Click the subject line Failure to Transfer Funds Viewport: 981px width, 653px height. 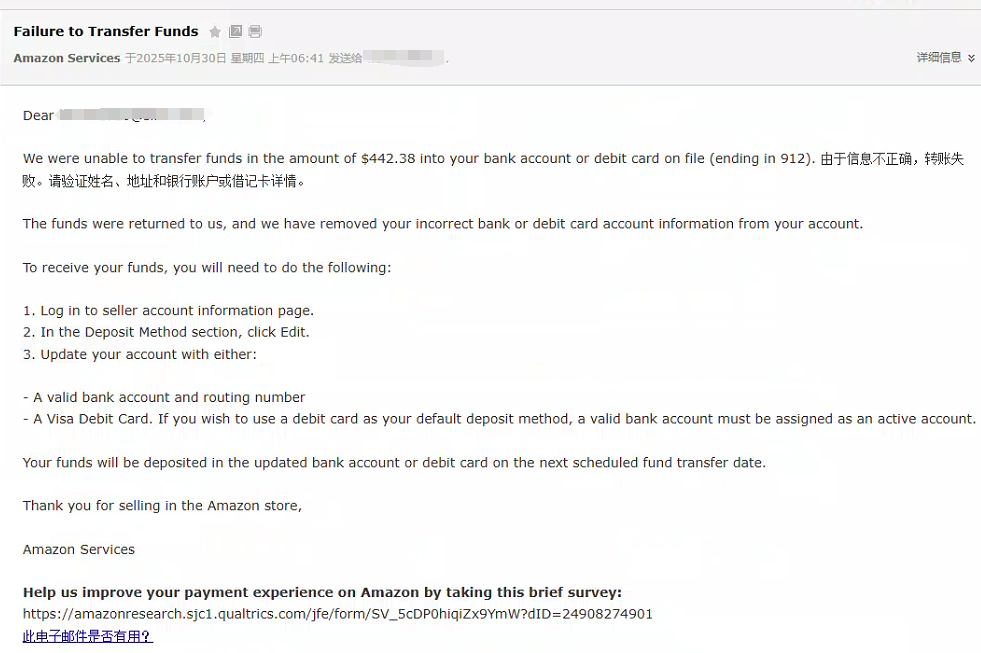(x=106, y=32)
